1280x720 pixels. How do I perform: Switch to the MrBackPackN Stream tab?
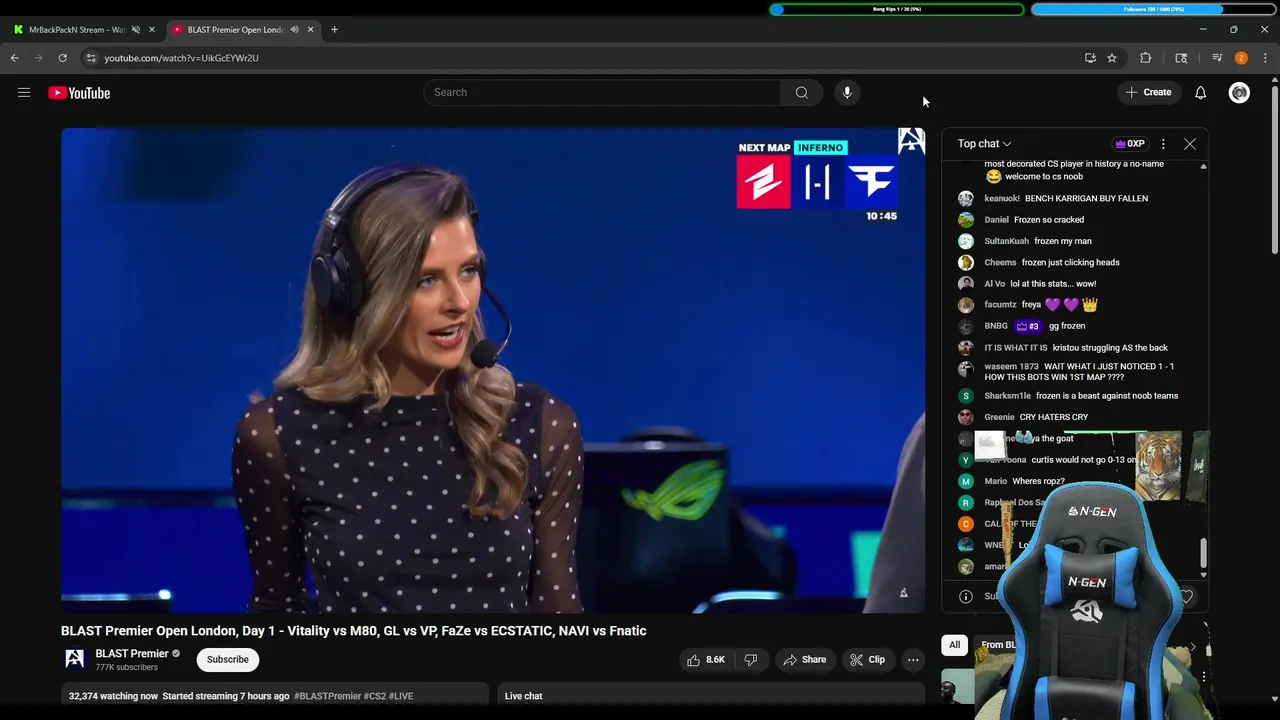pos(75,30)
